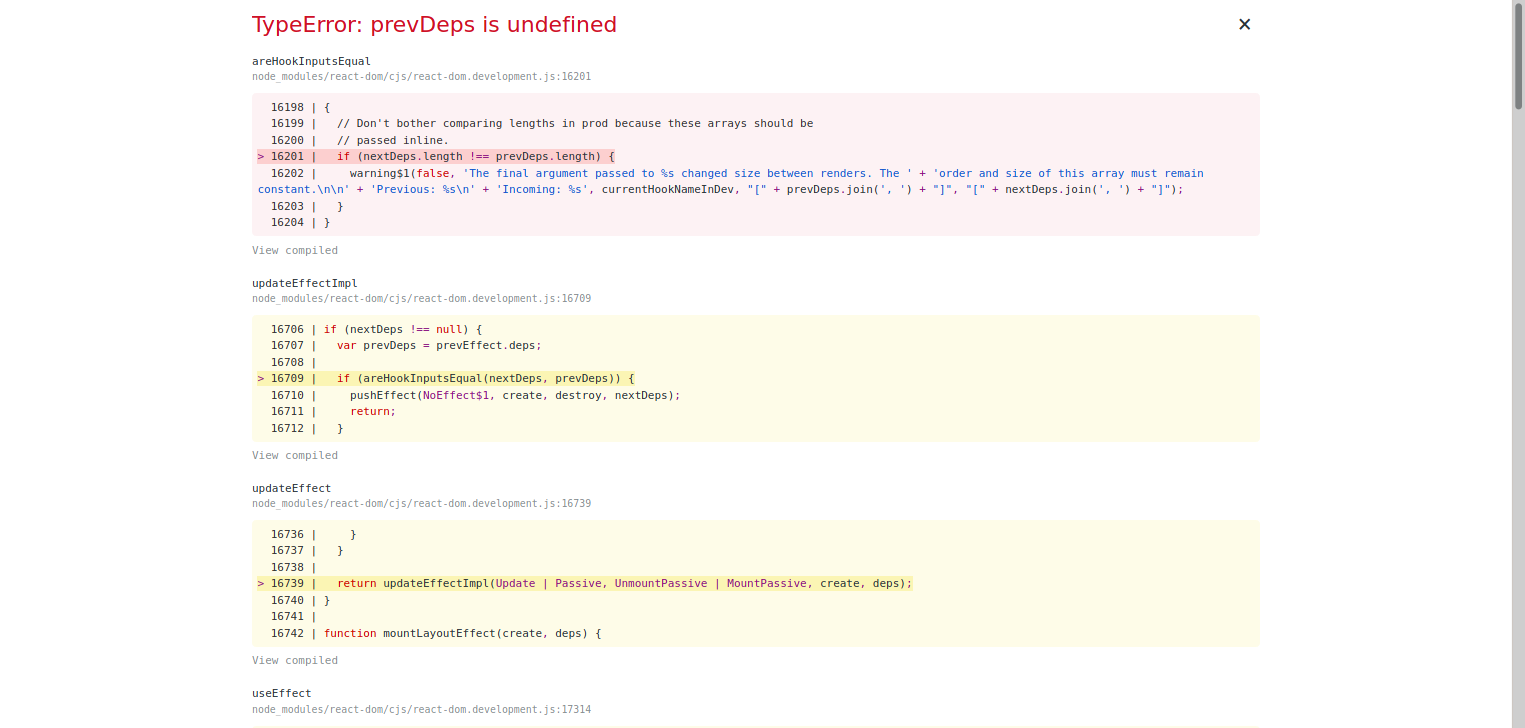This screenshot has width=1525, height=728.
Task: Click the react-dom.development.js:16709 file path
Action: coord(421,298)
